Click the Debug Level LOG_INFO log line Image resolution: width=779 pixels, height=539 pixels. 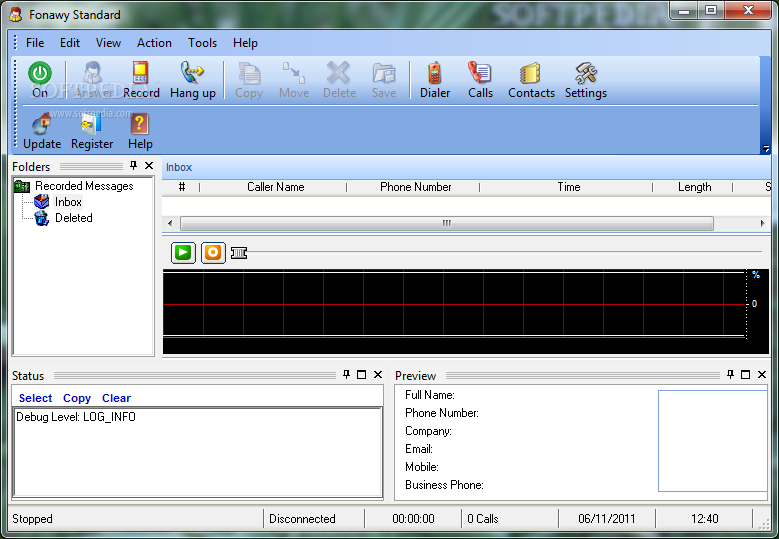click(76, 417)
